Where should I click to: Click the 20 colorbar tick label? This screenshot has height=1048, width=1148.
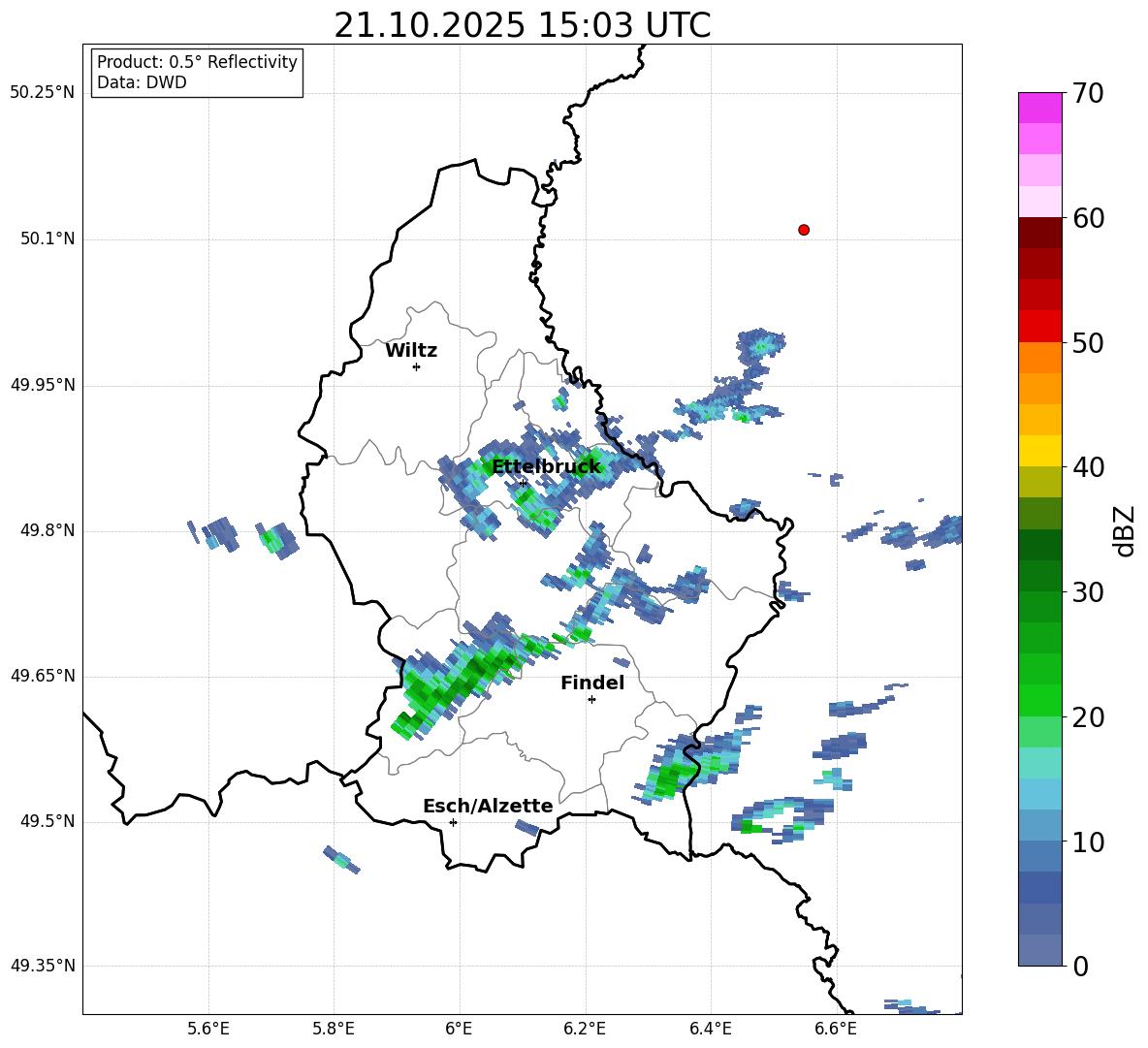click(1089, 717)
